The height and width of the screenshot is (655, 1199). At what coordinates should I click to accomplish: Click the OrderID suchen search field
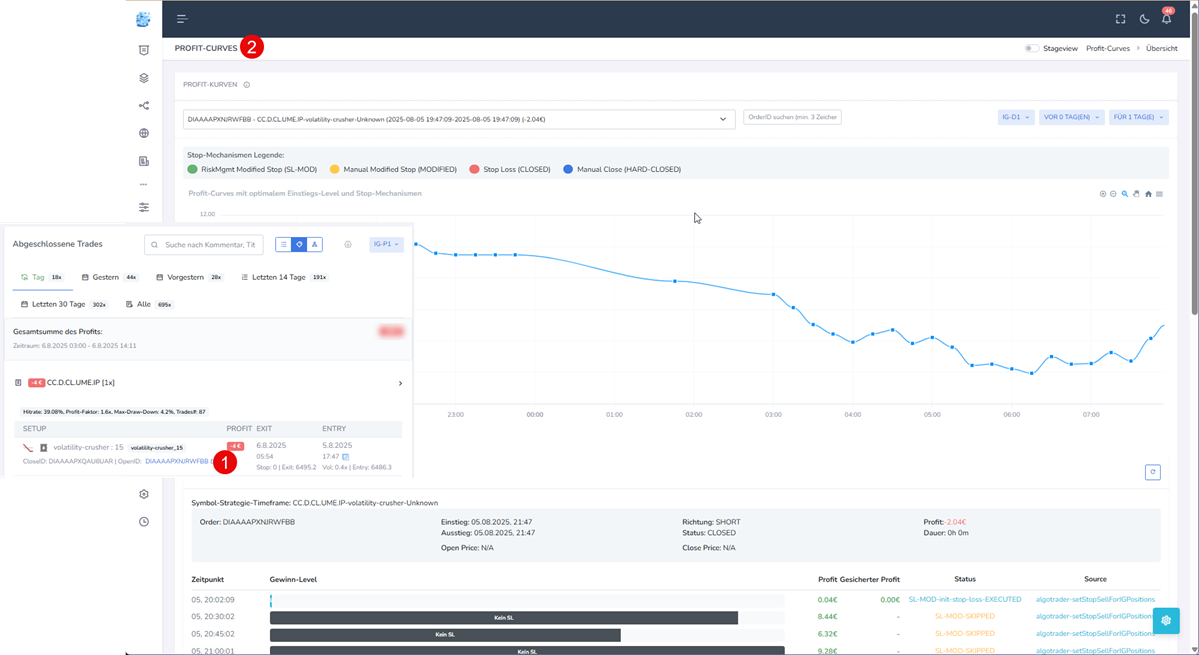point(792,117)
